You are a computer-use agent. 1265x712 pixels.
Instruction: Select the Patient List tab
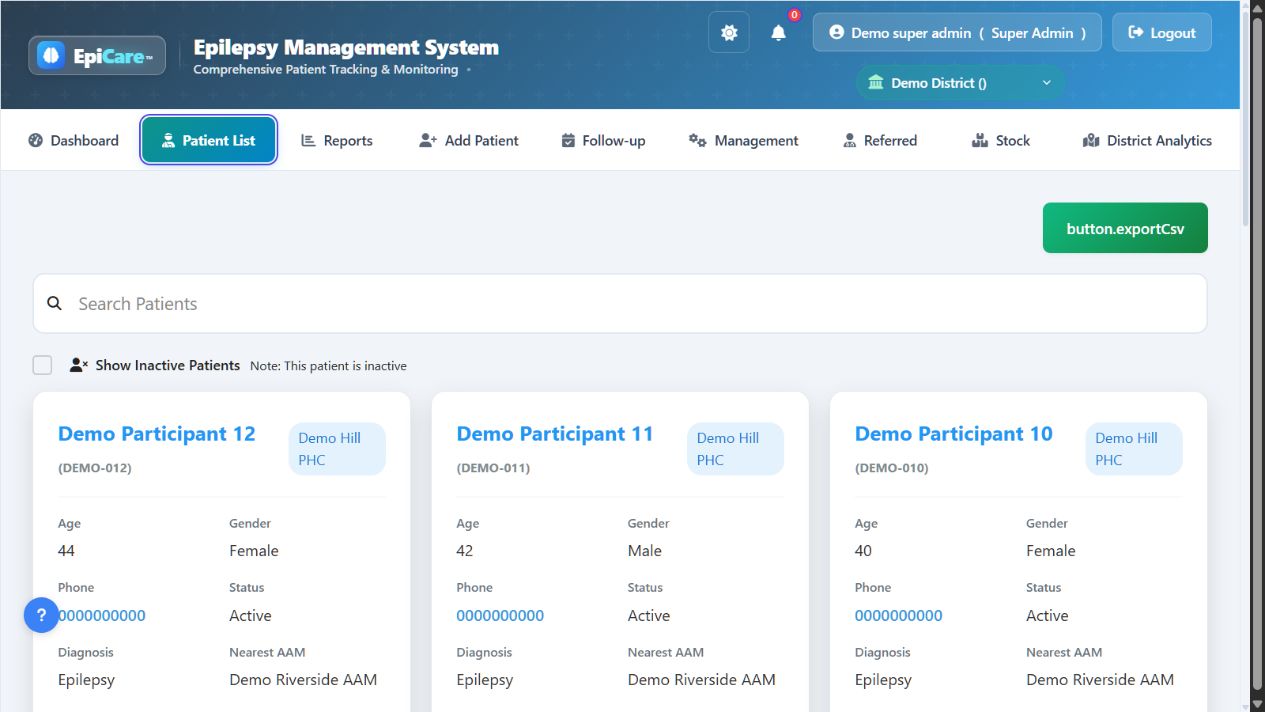[209, 140]
